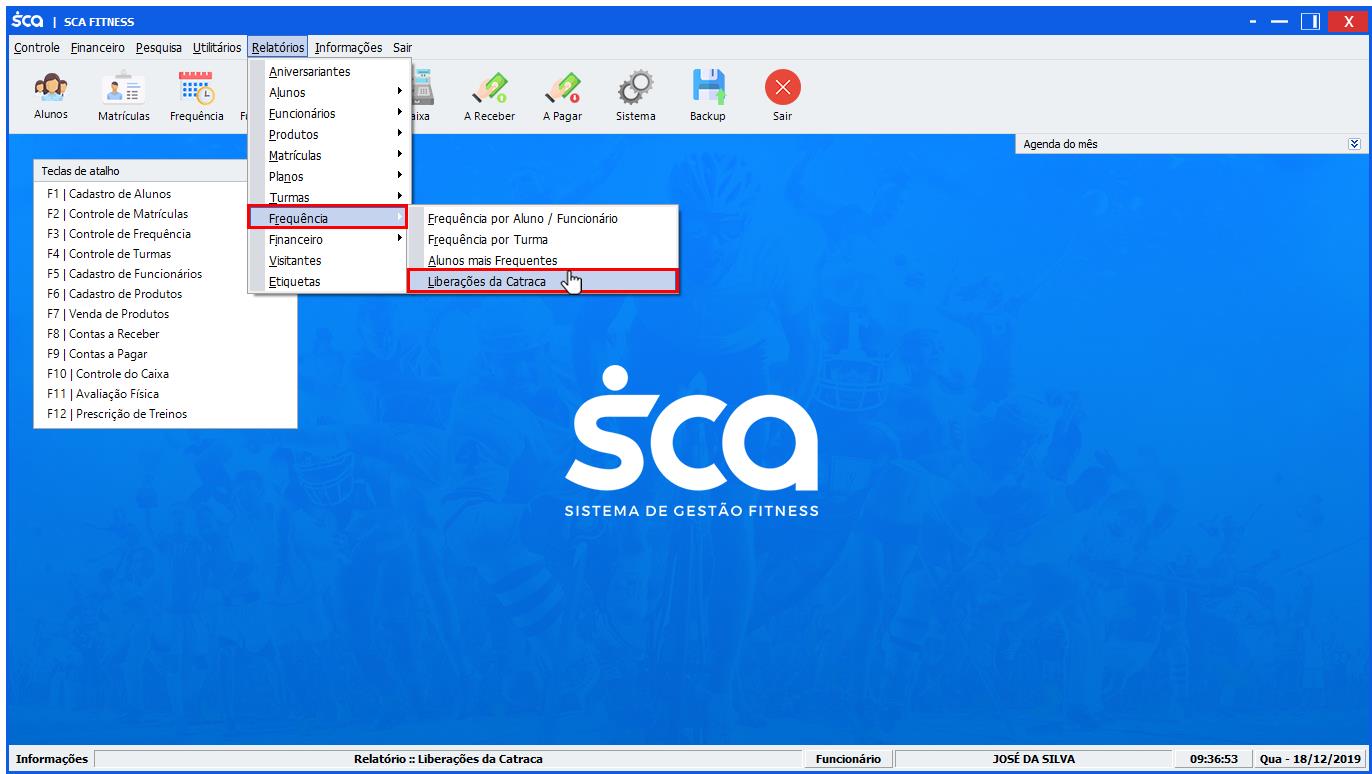This screenshot has width=1372, height=774.
Task: Open the Matrículas toolbar icon
Action: (x=124, y=96)
